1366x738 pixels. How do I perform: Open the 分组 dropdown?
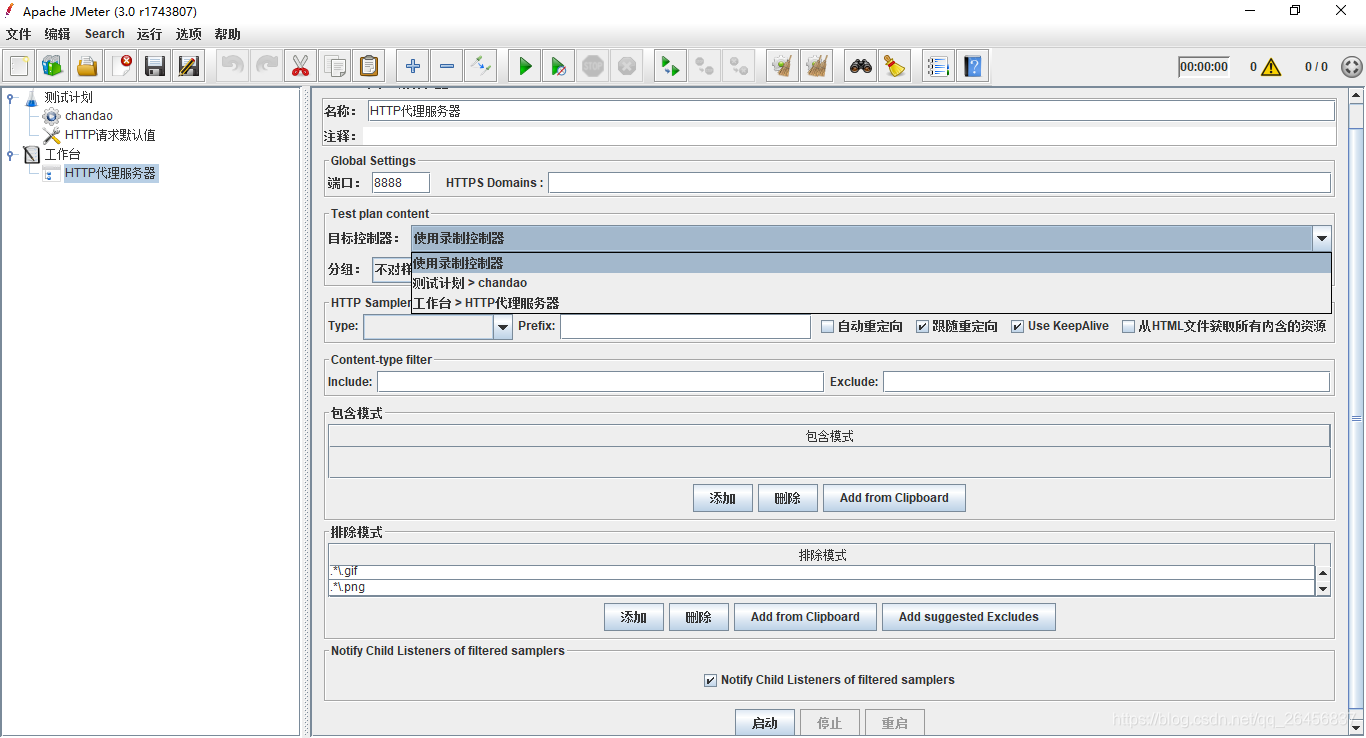tap(391, 269)
